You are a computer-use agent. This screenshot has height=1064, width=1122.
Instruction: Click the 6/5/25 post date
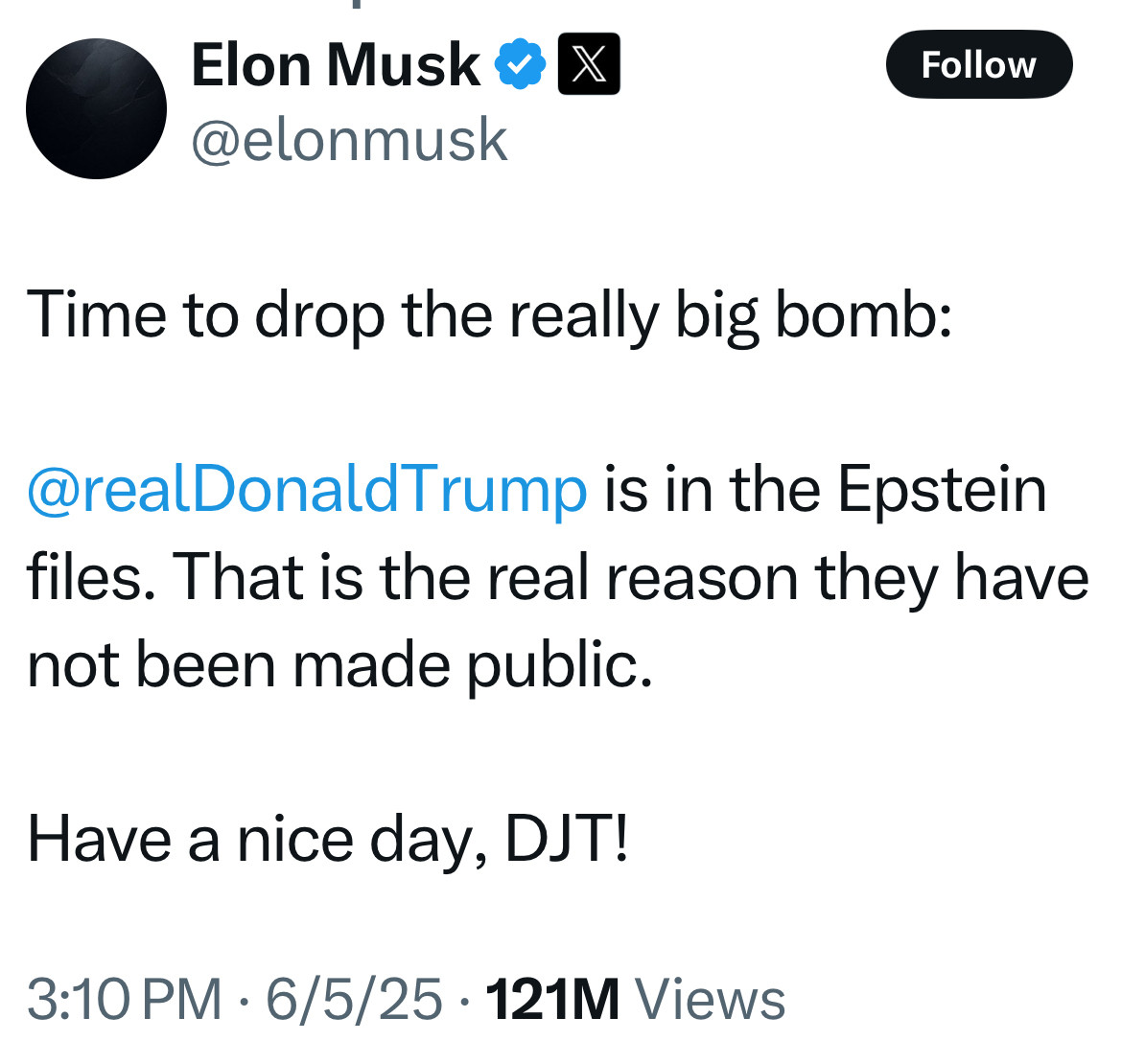354,999
